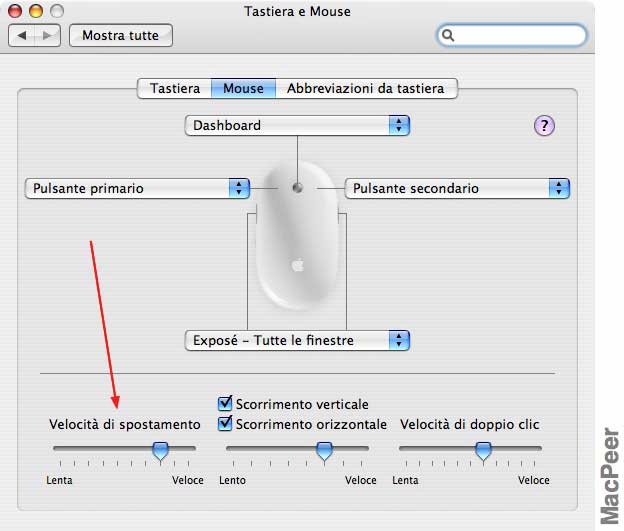Expand the Pulsante primario dropdown
Viewport: 624px width, 531px height.
pyautogui.click(x=137, y=188)
